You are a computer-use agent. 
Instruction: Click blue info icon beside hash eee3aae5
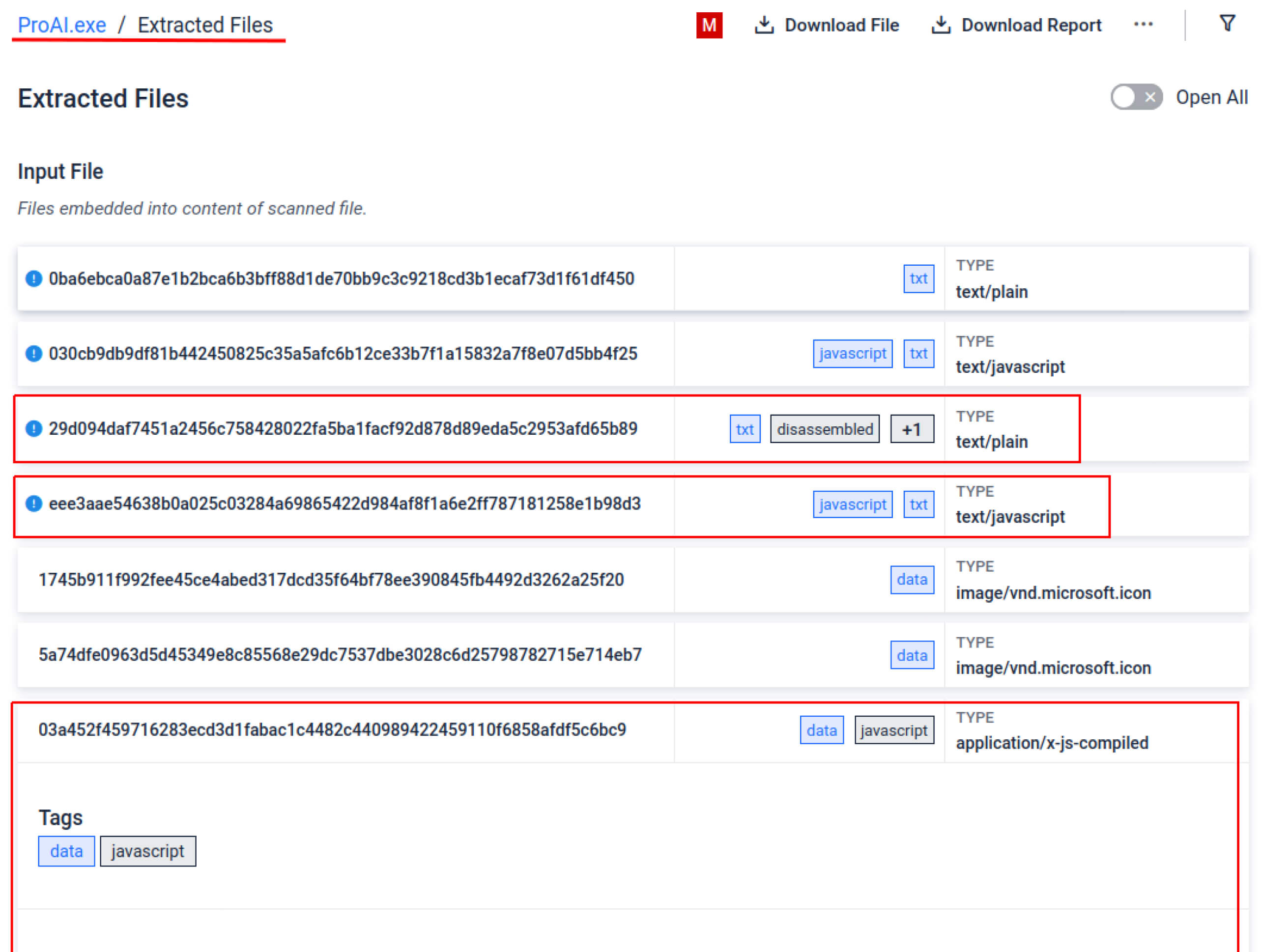33,504
